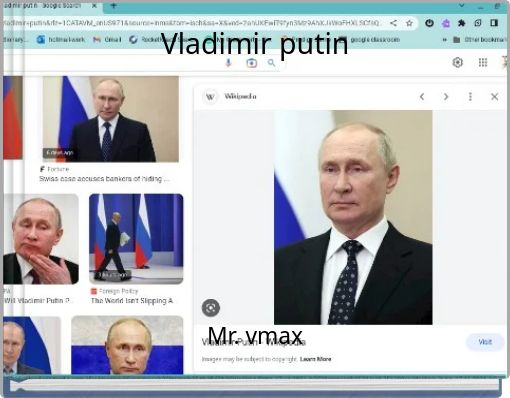510x398 pixels.
Task: Click the Visit button
Action: tap(485, 342)
